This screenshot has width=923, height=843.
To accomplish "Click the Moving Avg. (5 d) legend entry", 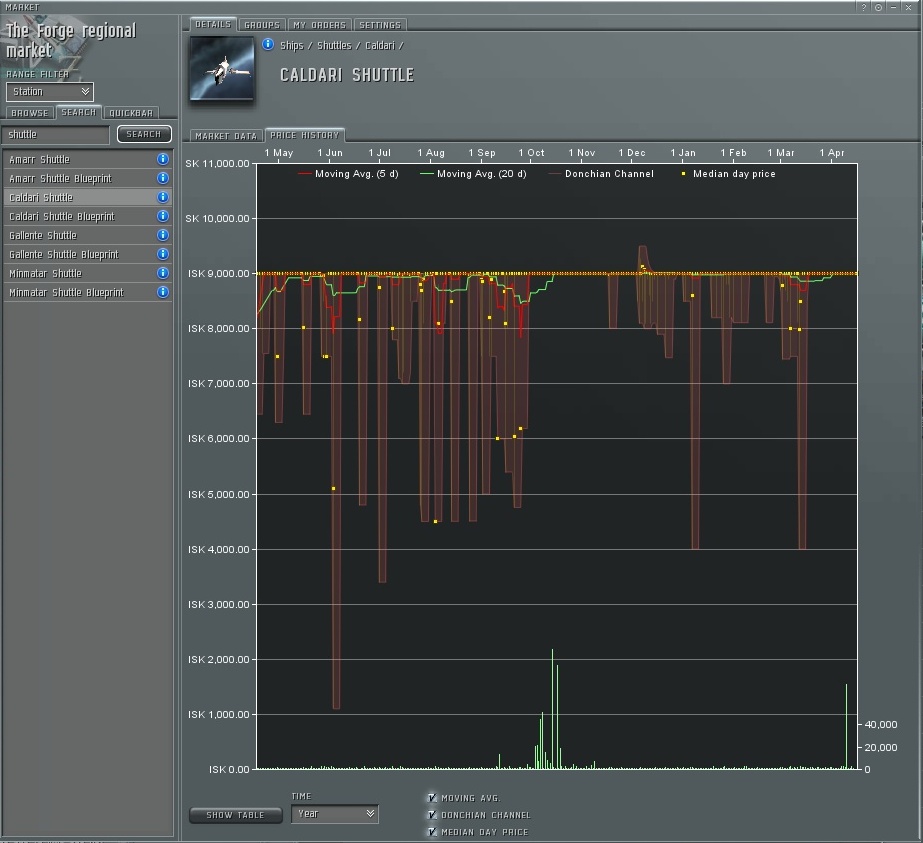I will [x=348, y=174].
